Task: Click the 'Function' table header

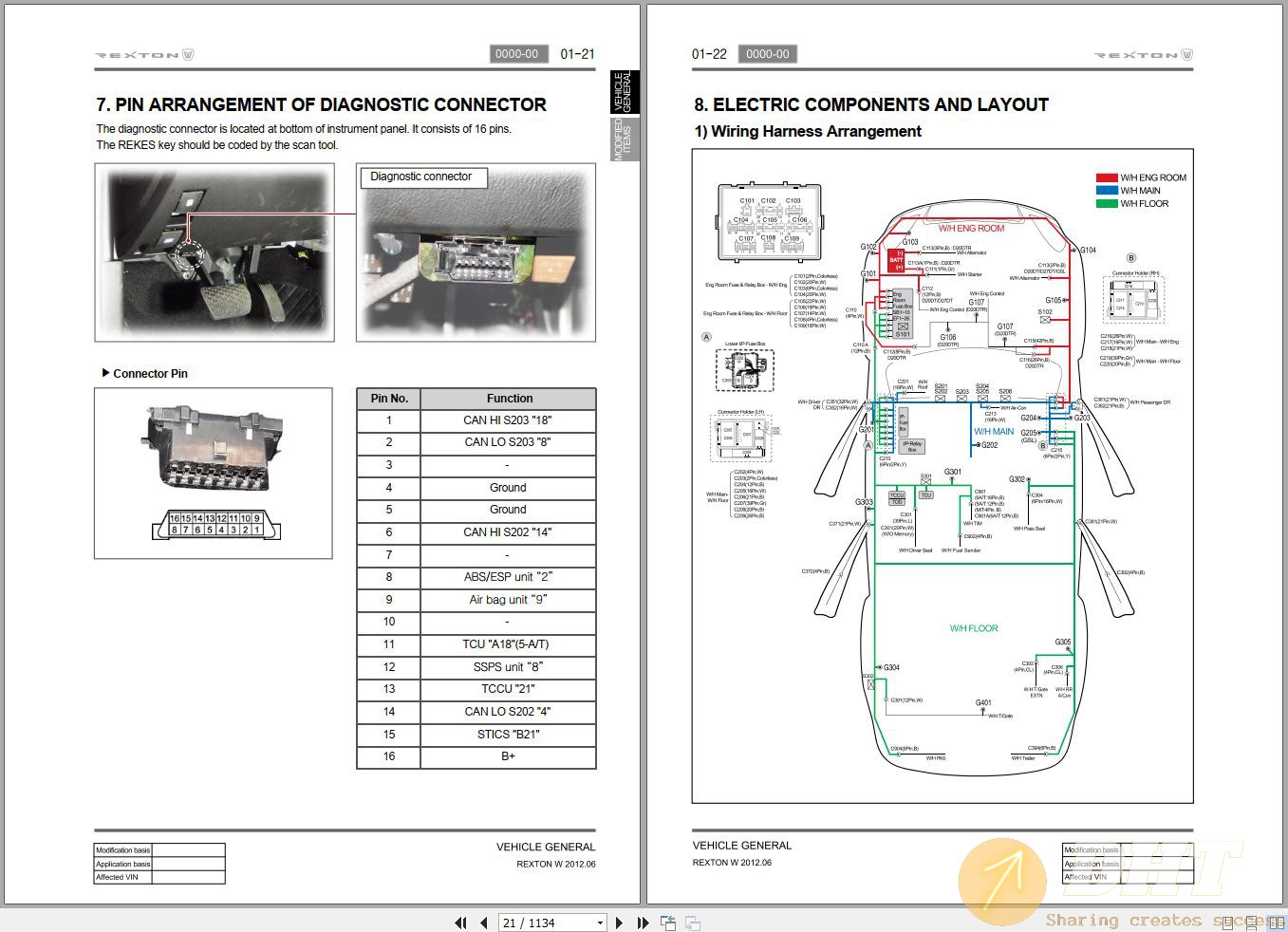Action: coord(509,399)
